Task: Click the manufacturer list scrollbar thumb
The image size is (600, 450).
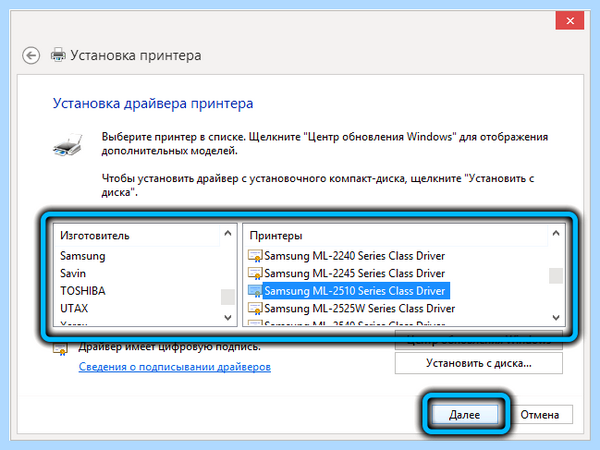Action: pos(228,297)
